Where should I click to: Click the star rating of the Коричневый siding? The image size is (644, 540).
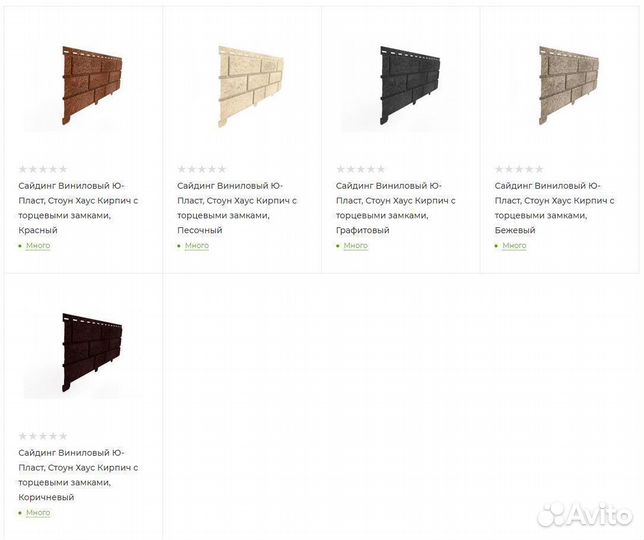tap(43, 436)
